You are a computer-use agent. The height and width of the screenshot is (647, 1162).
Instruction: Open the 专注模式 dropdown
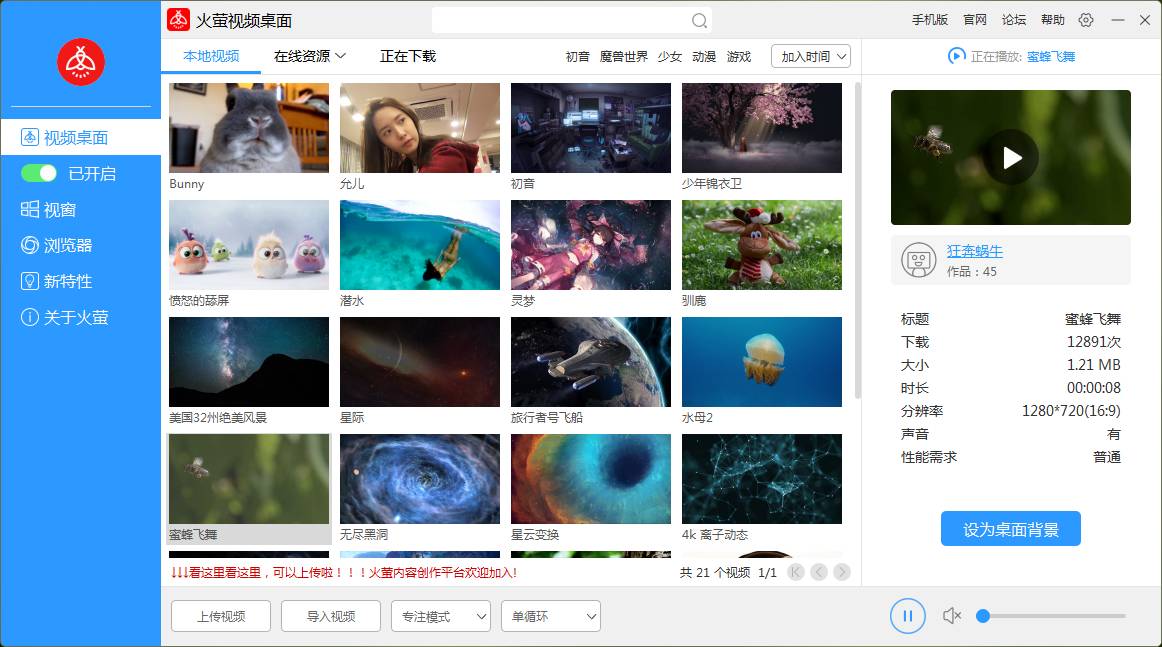point(440,616)
